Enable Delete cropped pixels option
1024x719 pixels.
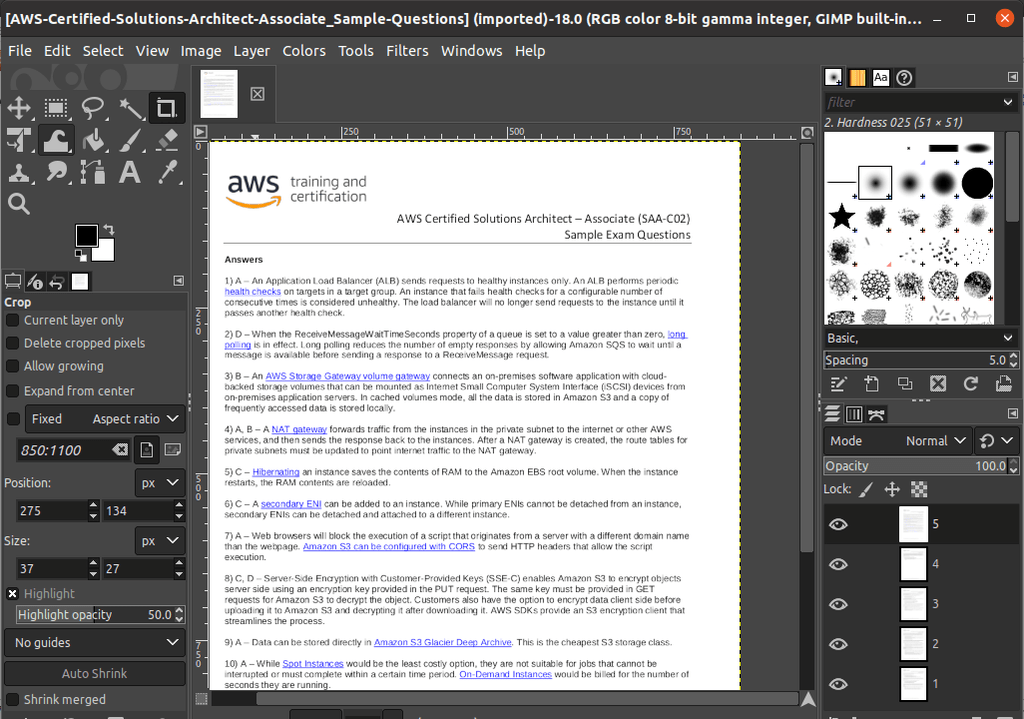12,344
